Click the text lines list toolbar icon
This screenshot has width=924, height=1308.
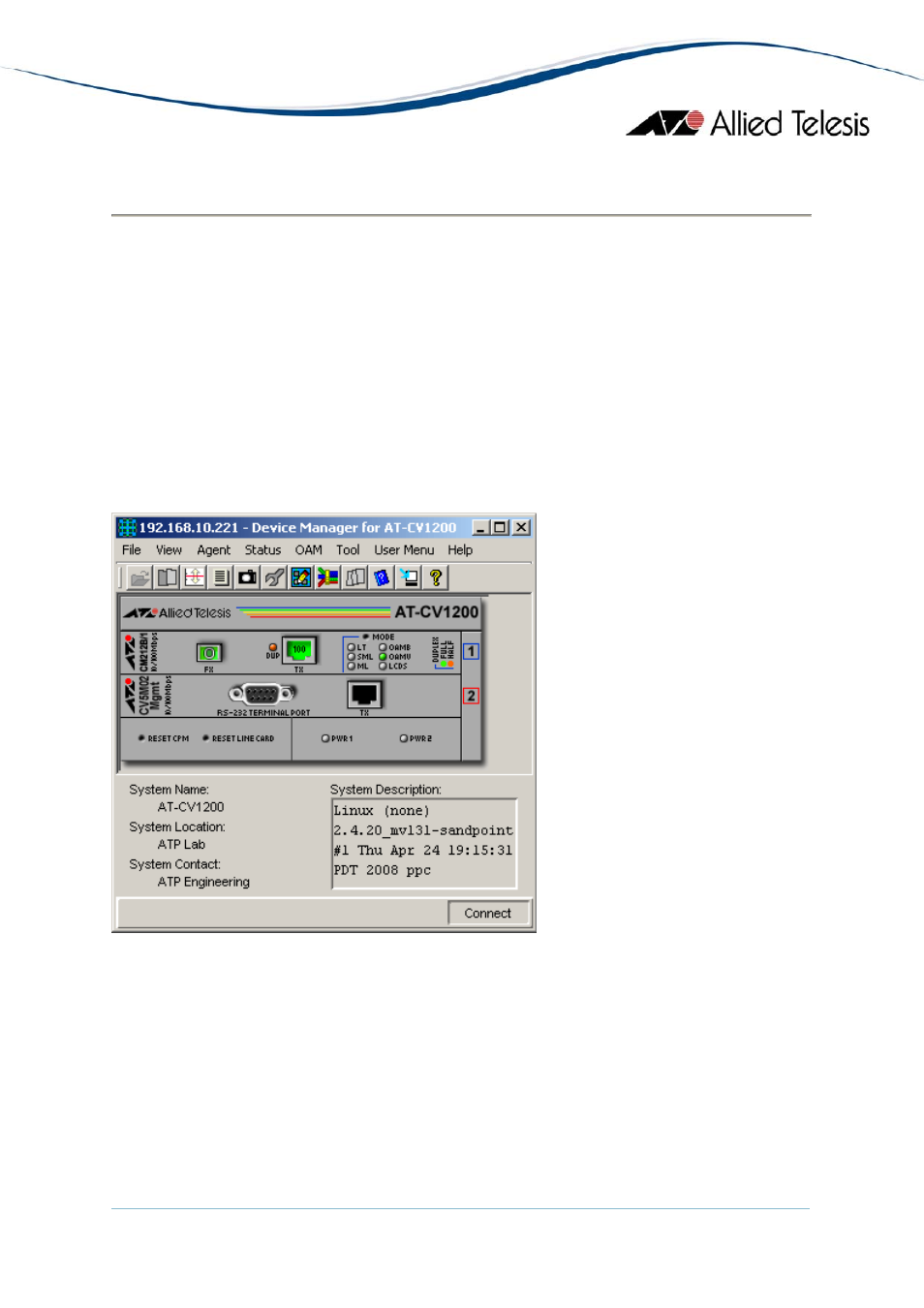tap(221, 578)
